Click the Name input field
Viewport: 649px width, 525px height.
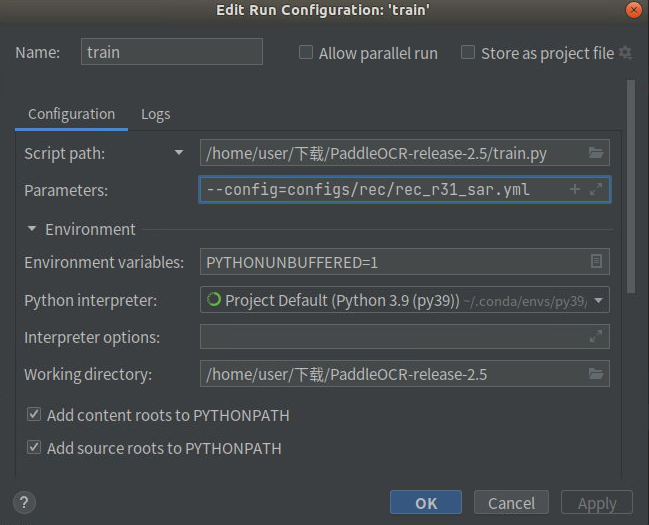click(x=171, y=52)
